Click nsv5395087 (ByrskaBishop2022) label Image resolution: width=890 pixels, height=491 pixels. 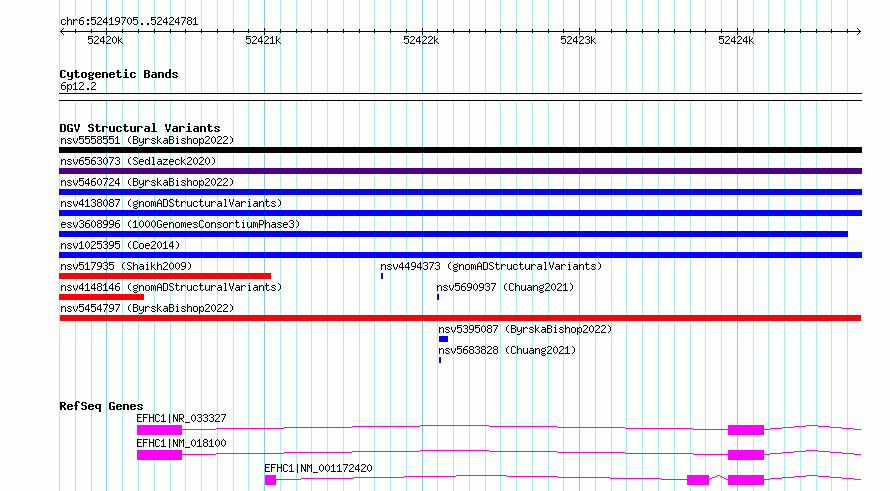(x=525, y=329)
